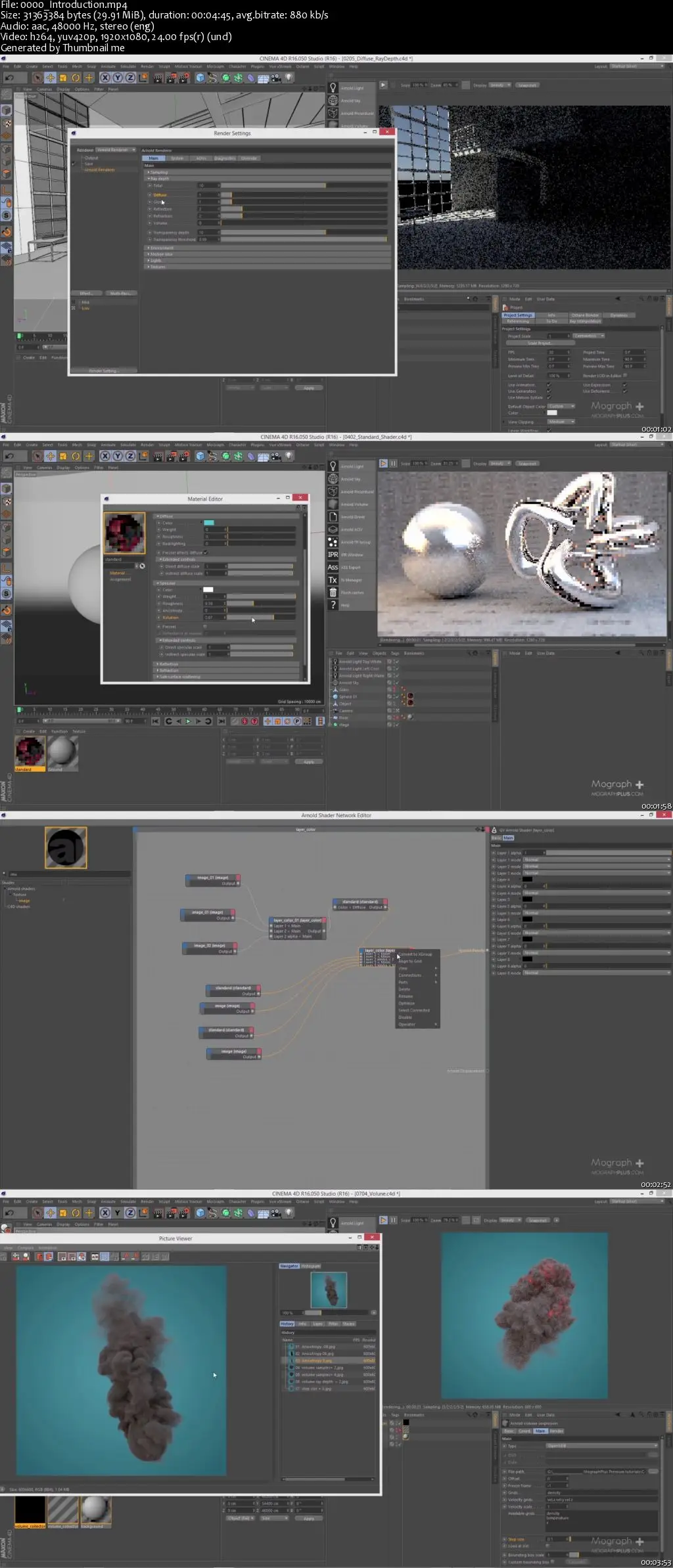Image resolution: width=673 pixels, height=1568 pixels.
Task: Expand Sampling section in Render Settings
Action: tap(267, 172)
